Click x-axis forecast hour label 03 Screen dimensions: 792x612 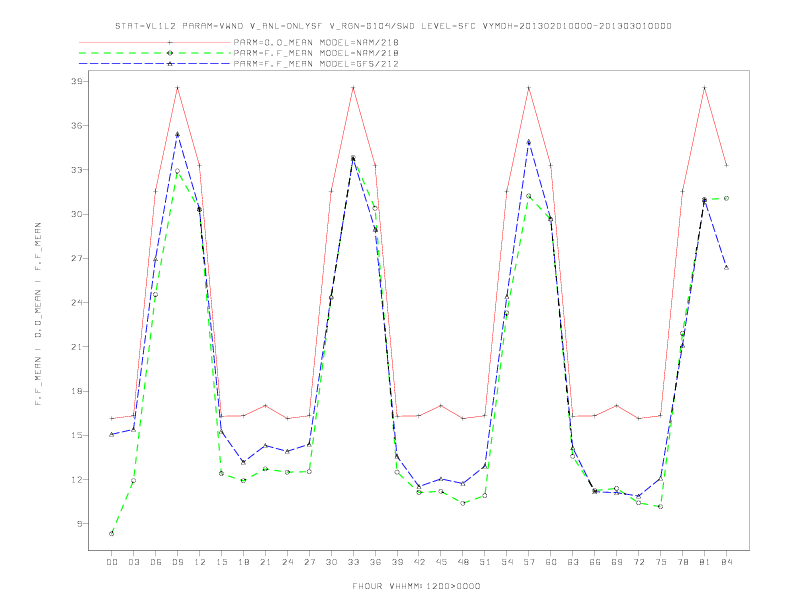[133, 562]
